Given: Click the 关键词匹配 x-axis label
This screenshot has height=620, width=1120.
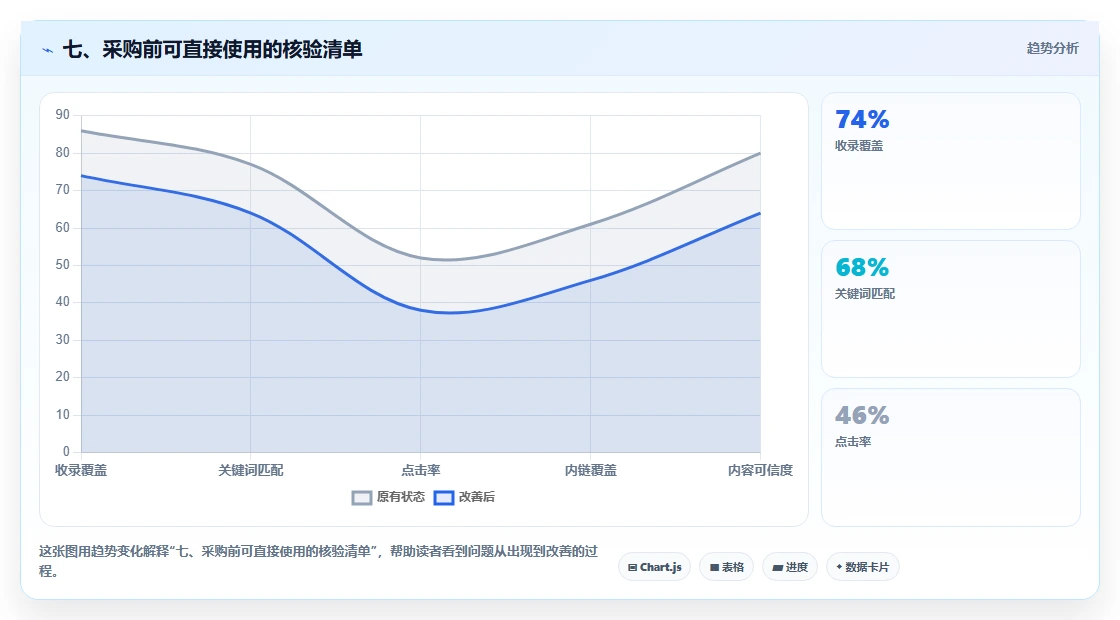Looking at the screenshot, I should 251,470.
